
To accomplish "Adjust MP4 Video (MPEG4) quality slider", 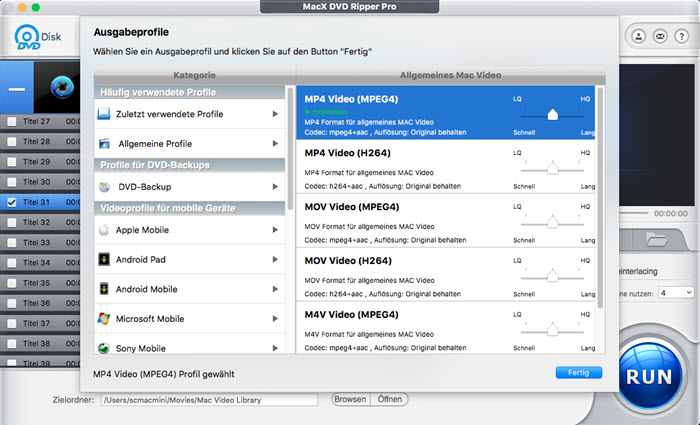I will pos(553,115).
